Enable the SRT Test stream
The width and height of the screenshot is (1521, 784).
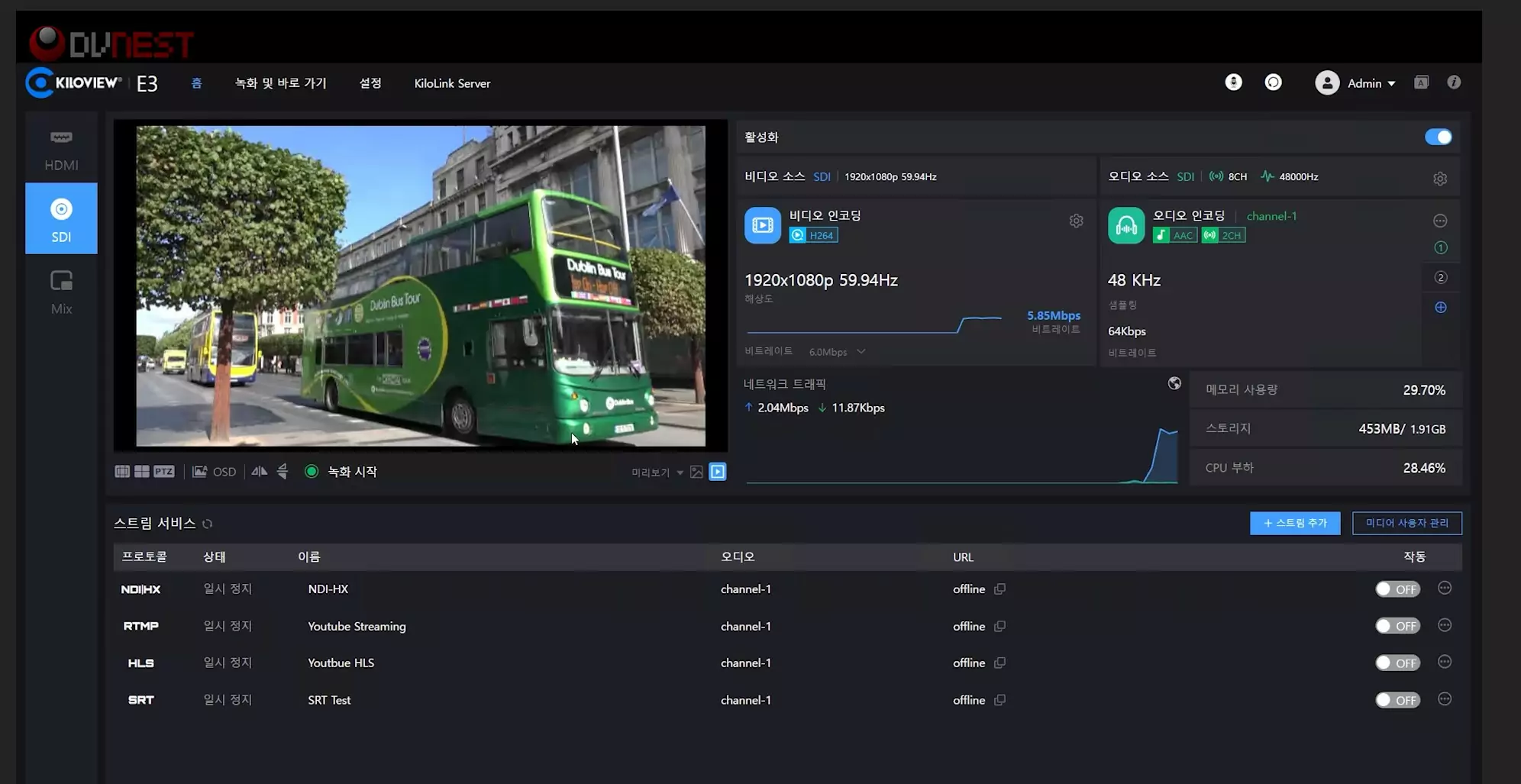point(1397,700)
